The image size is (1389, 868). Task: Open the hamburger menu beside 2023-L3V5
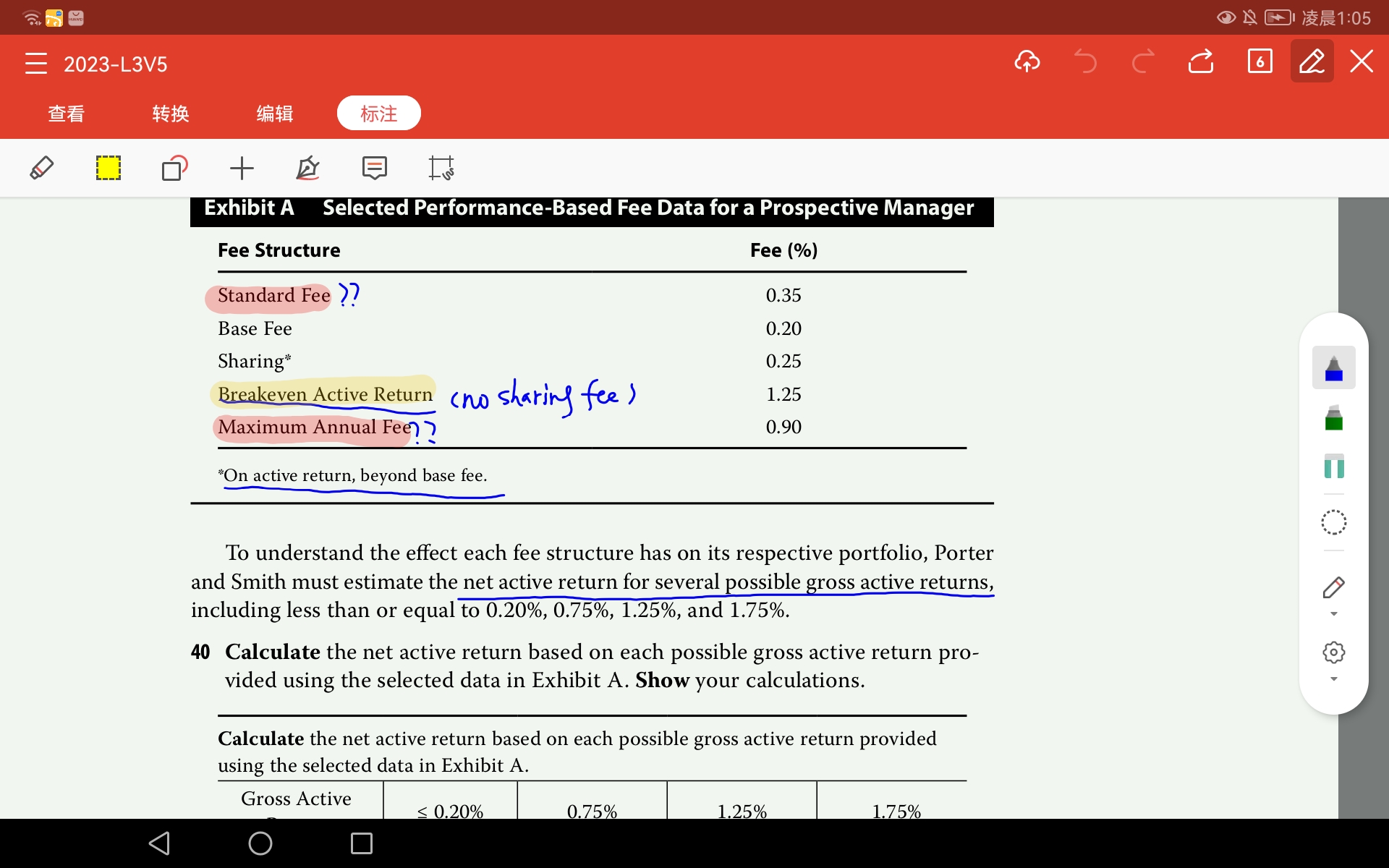[35, 64]
